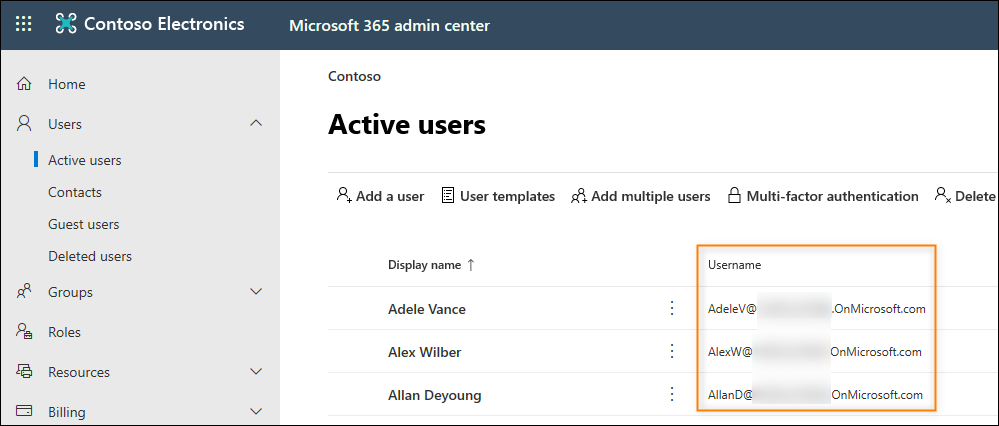Screen dimensions: 999x426
Task: Expand the Billing section chevron
Action: click(256, 411)
